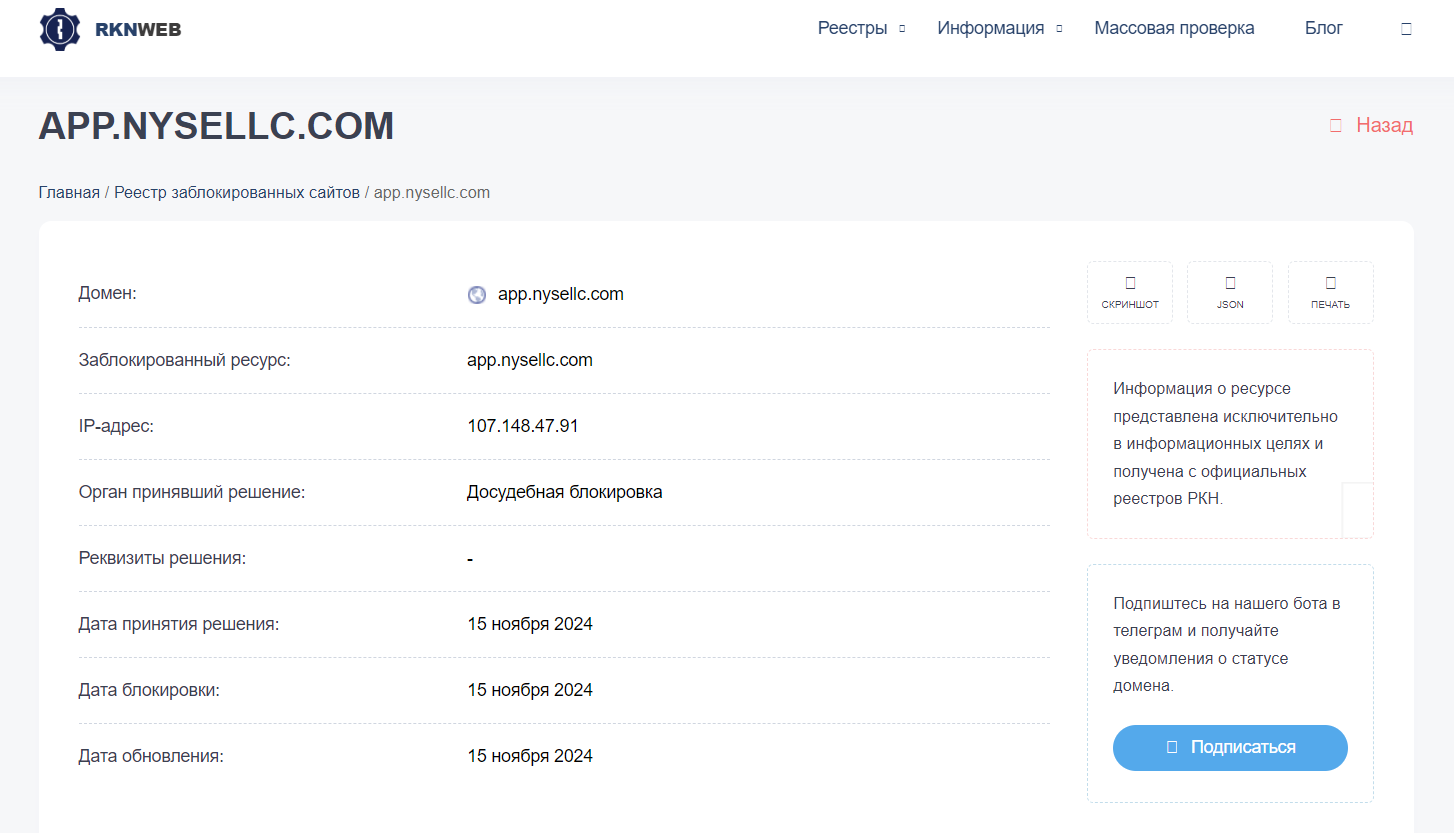1454x833 pixels.
Task: Open the JSON export of this record
Action: click(1230, 292)
